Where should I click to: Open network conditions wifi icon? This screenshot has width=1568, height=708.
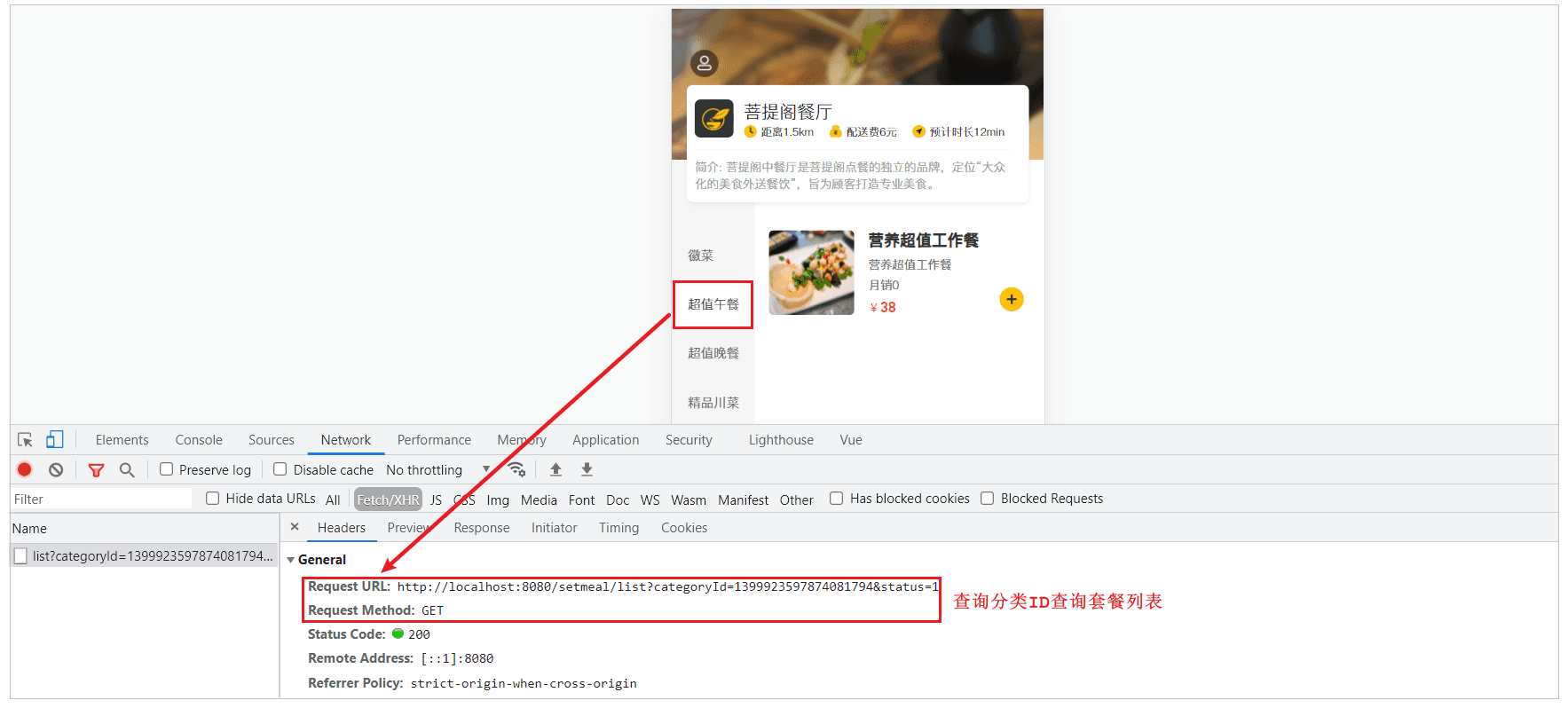point(516,469)
